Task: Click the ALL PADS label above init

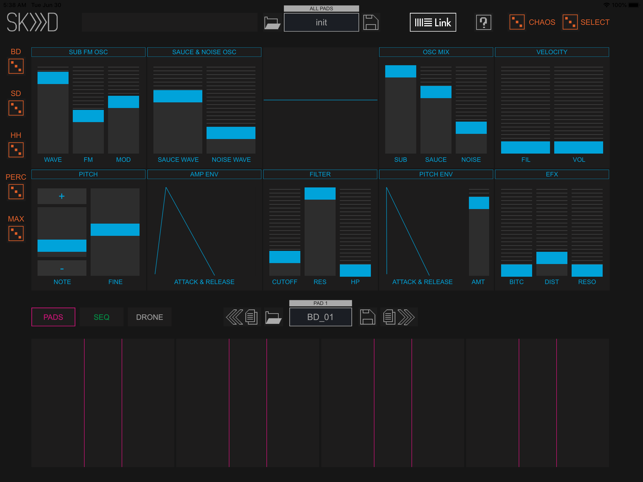Action: click(321, 9)
